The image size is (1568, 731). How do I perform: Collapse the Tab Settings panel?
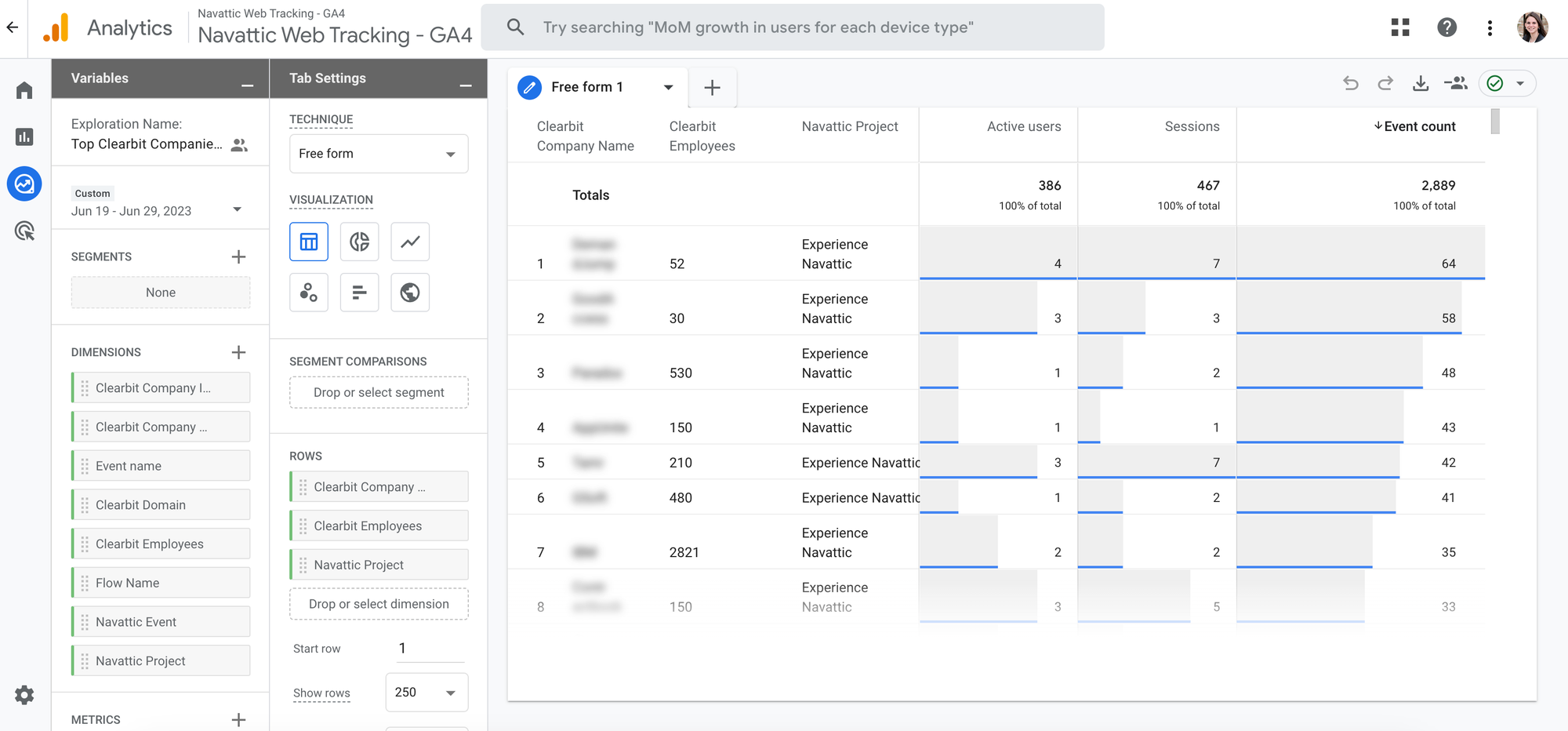click(x=466, y=85)
